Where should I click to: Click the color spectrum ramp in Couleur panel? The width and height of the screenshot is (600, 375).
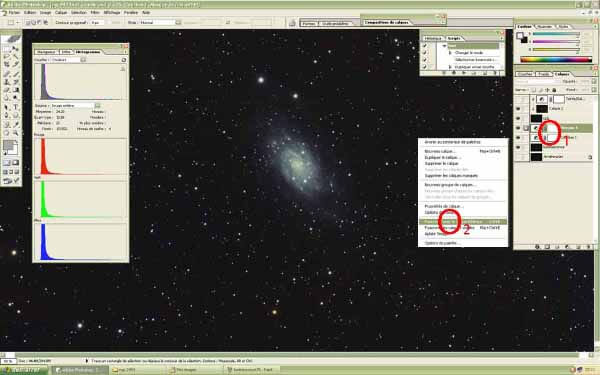pyautogui.click(x=556, y=59)
